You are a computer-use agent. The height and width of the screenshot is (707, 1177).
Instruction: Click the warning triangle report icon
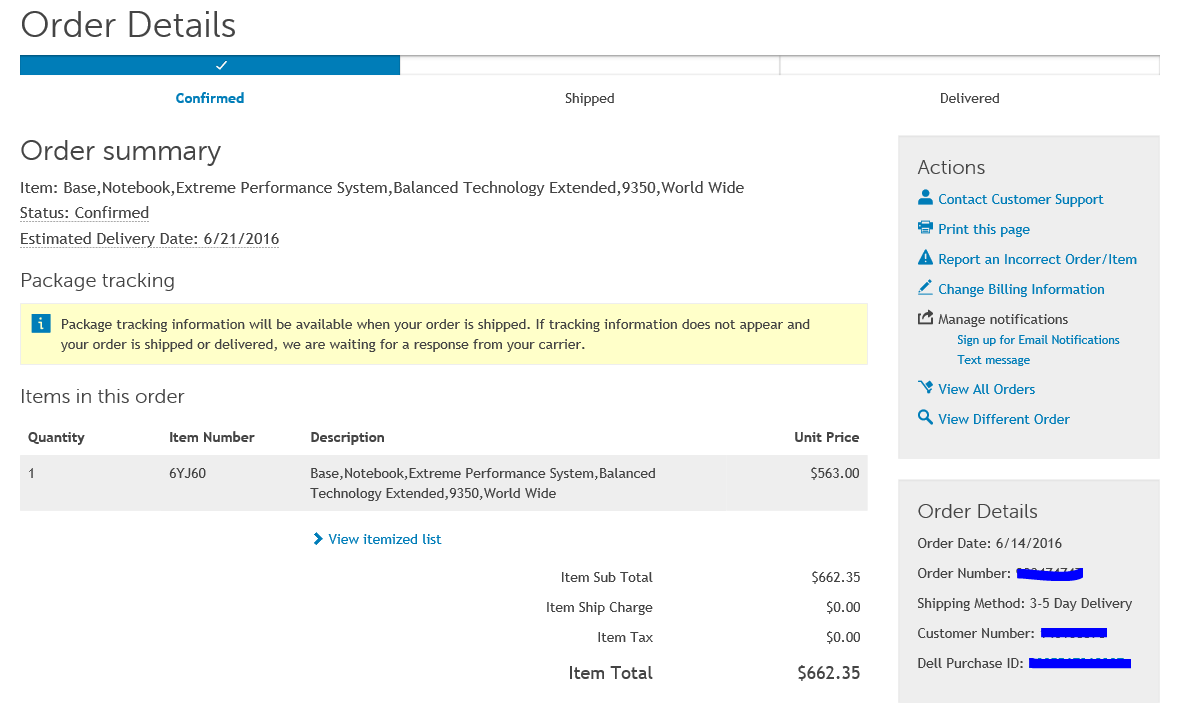(x=925, y=258)
